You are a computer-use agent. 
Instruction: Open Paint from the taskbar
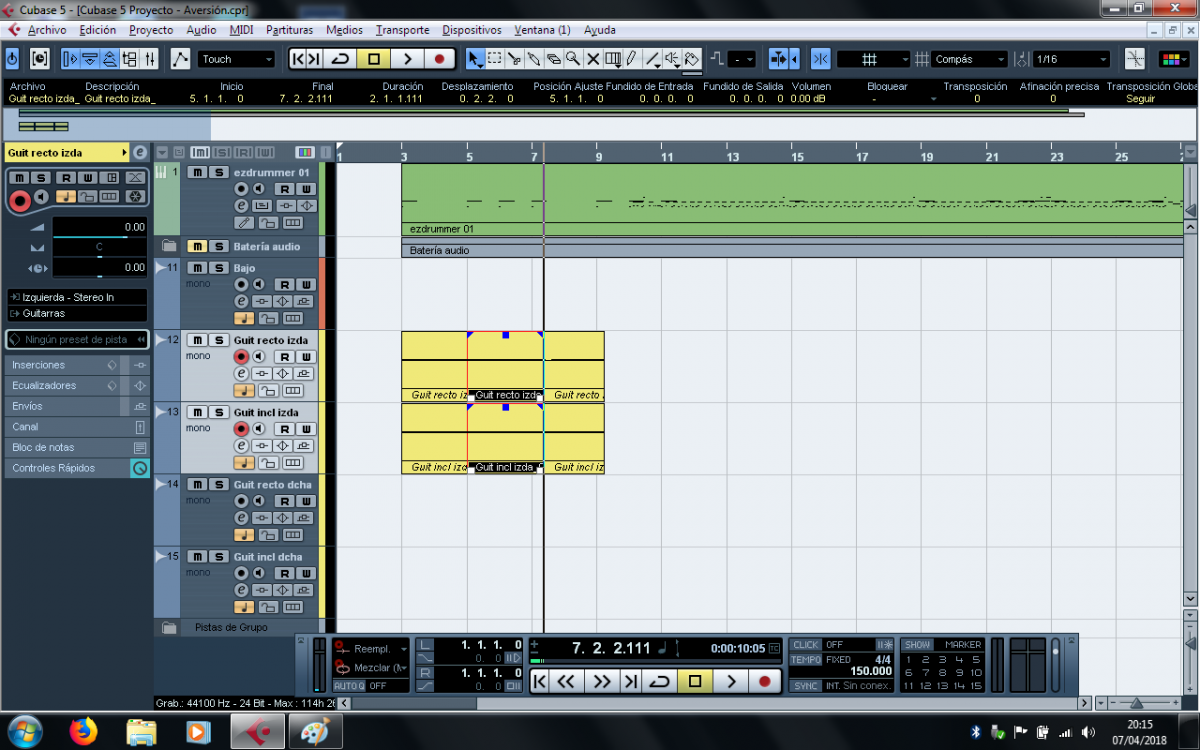click(315, 731)
